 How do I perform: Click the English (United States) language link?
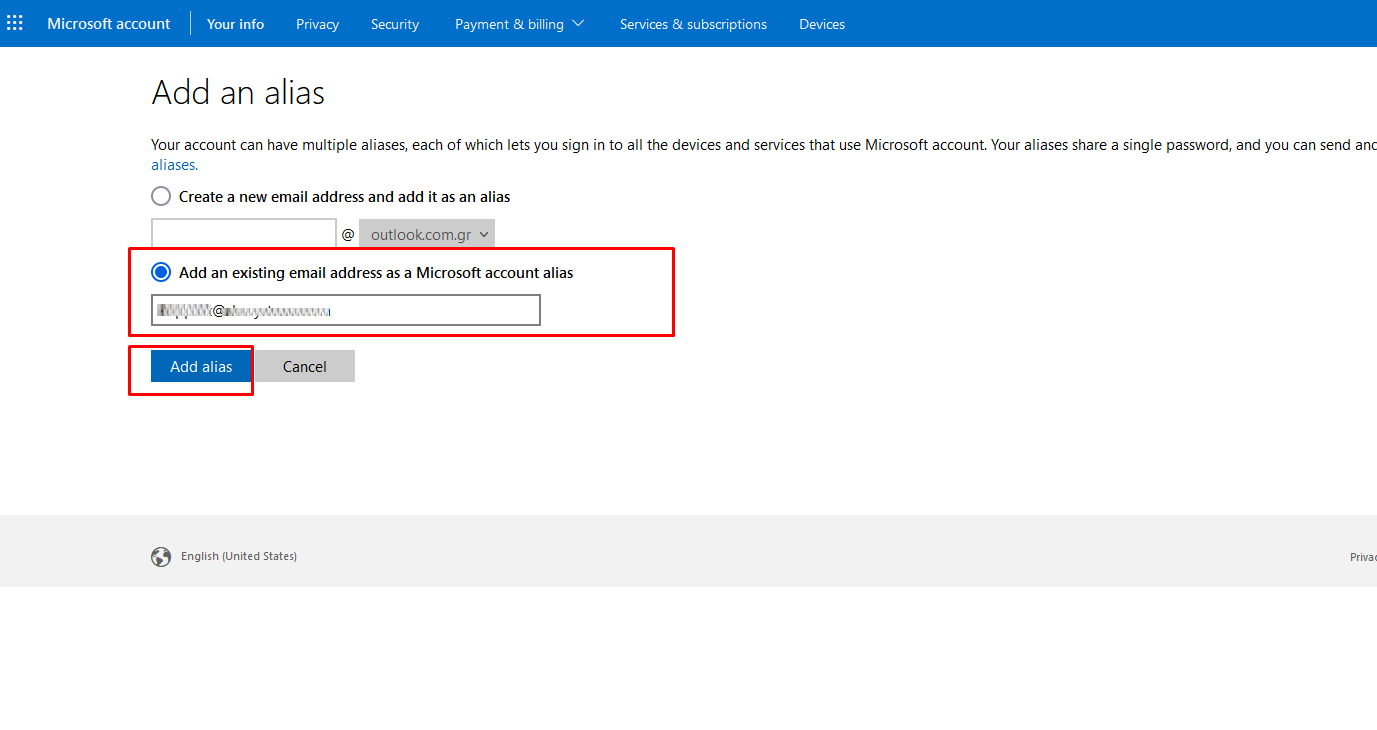pos(239,556)
